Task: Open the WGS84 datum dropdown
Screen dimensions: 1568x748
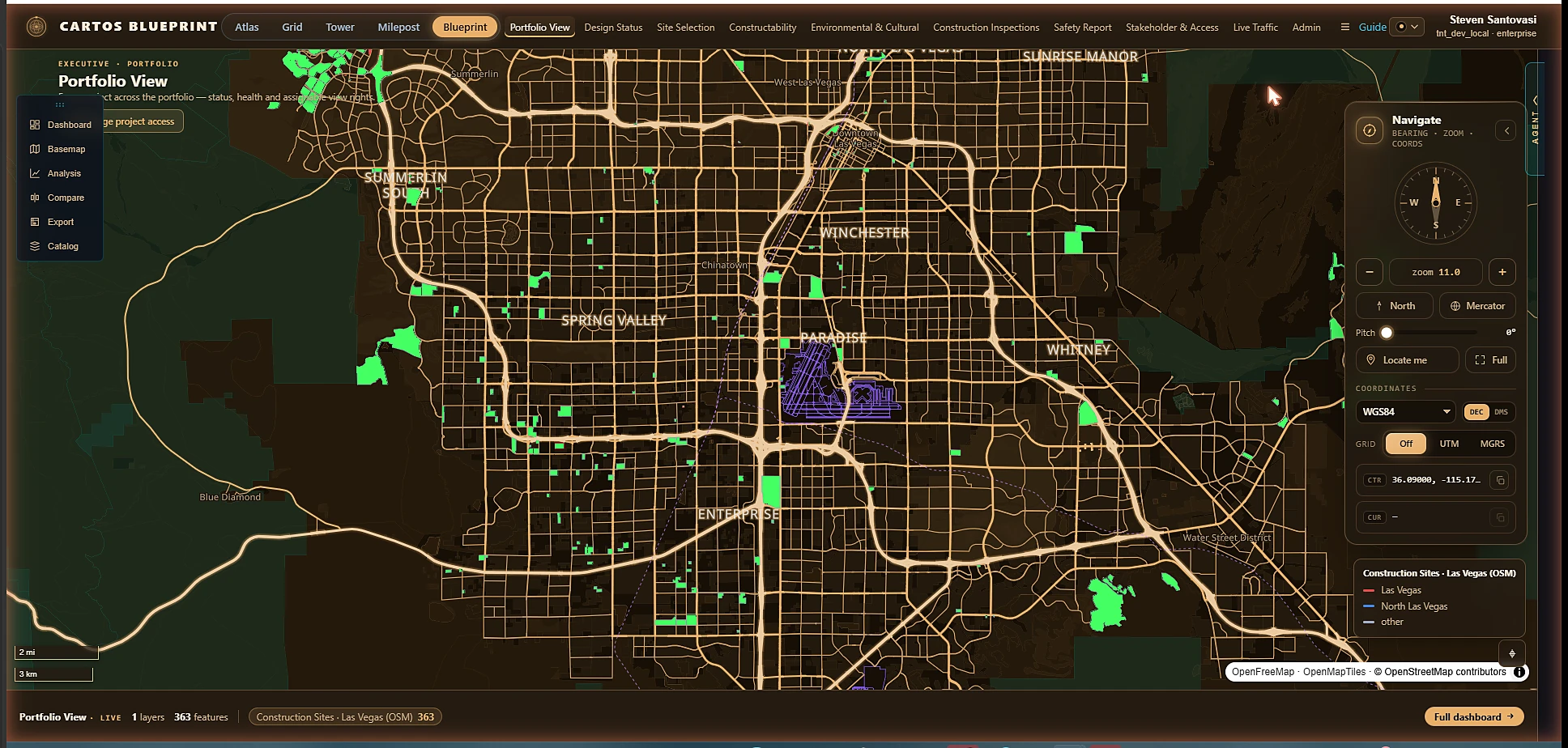Action: pos(1406,412)
